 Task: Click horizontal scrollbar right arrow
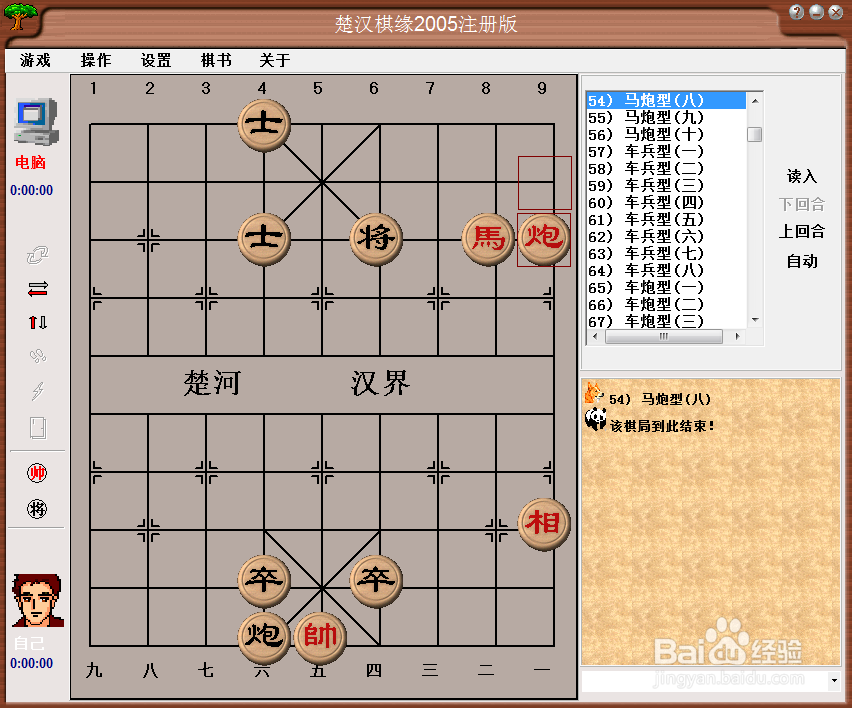[x=737, y=336]
